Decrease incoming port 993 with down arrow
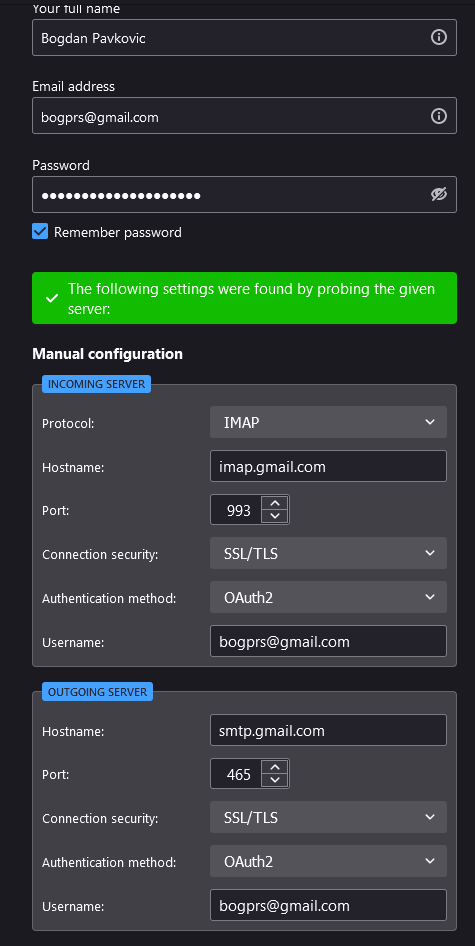This screenshot has width=475, height=946. click(275, 516)
